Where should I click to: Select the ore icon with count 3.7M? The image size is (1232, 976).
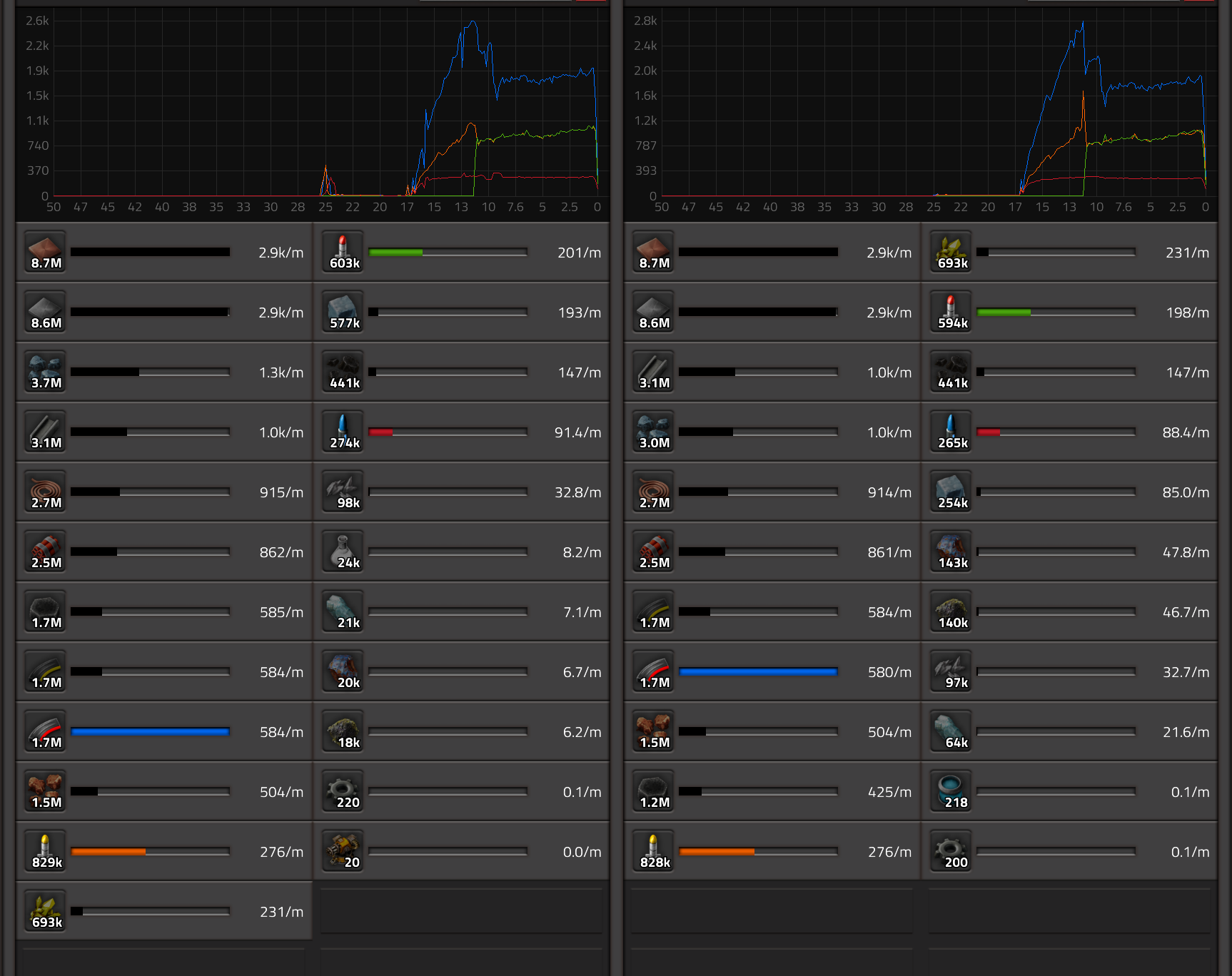coord(45,372)
